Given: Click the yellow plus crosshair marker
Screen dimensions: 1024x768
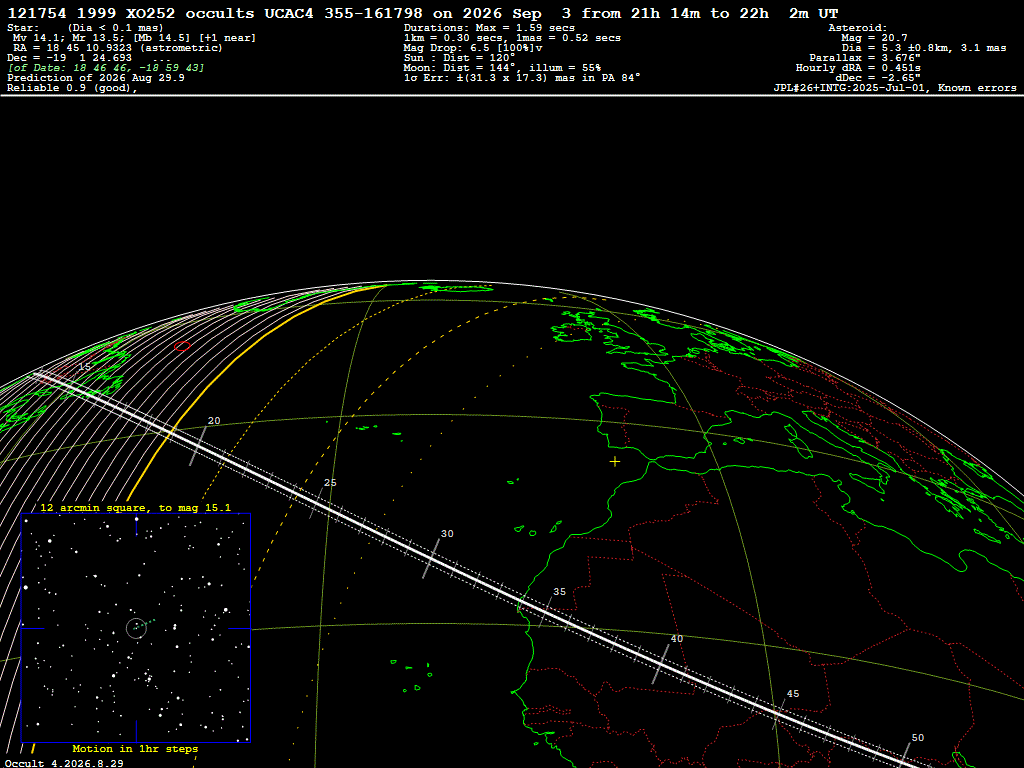Looking at the screenshot, I should [x=615, y=462].
